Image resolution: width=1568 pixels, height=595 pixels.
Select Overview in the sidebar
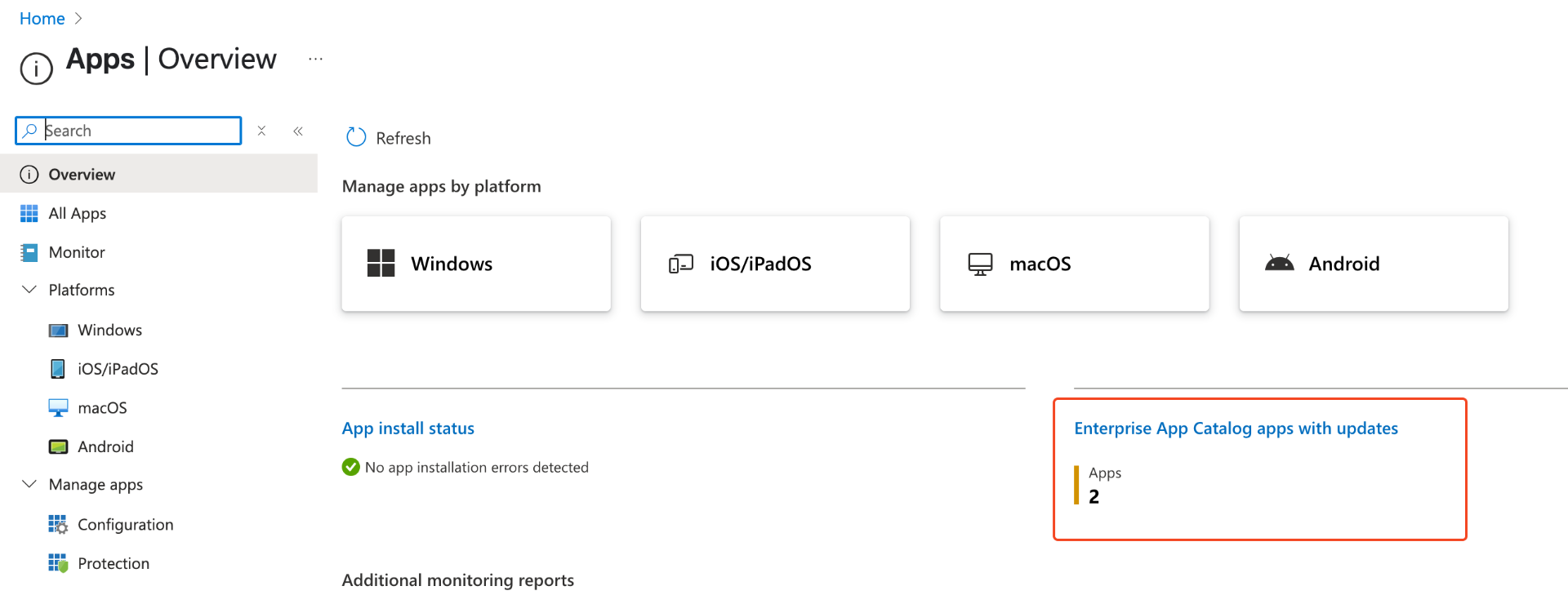tap(158, 174)
